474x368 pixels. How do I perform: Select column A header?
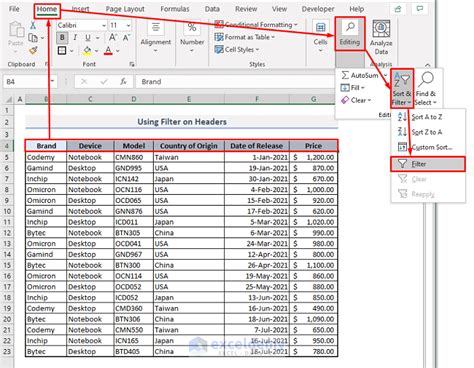click(20, 99)
